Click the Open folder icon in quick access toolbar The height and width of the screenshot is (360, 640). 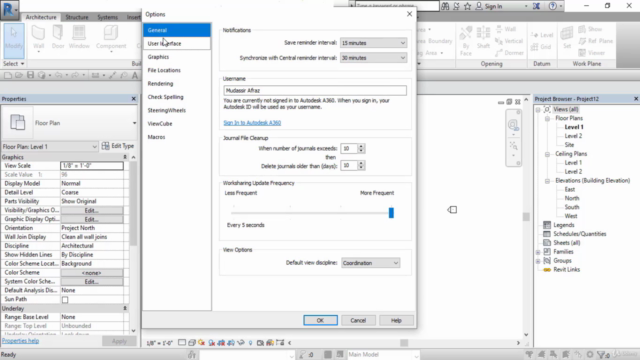(x=19, y=75)
